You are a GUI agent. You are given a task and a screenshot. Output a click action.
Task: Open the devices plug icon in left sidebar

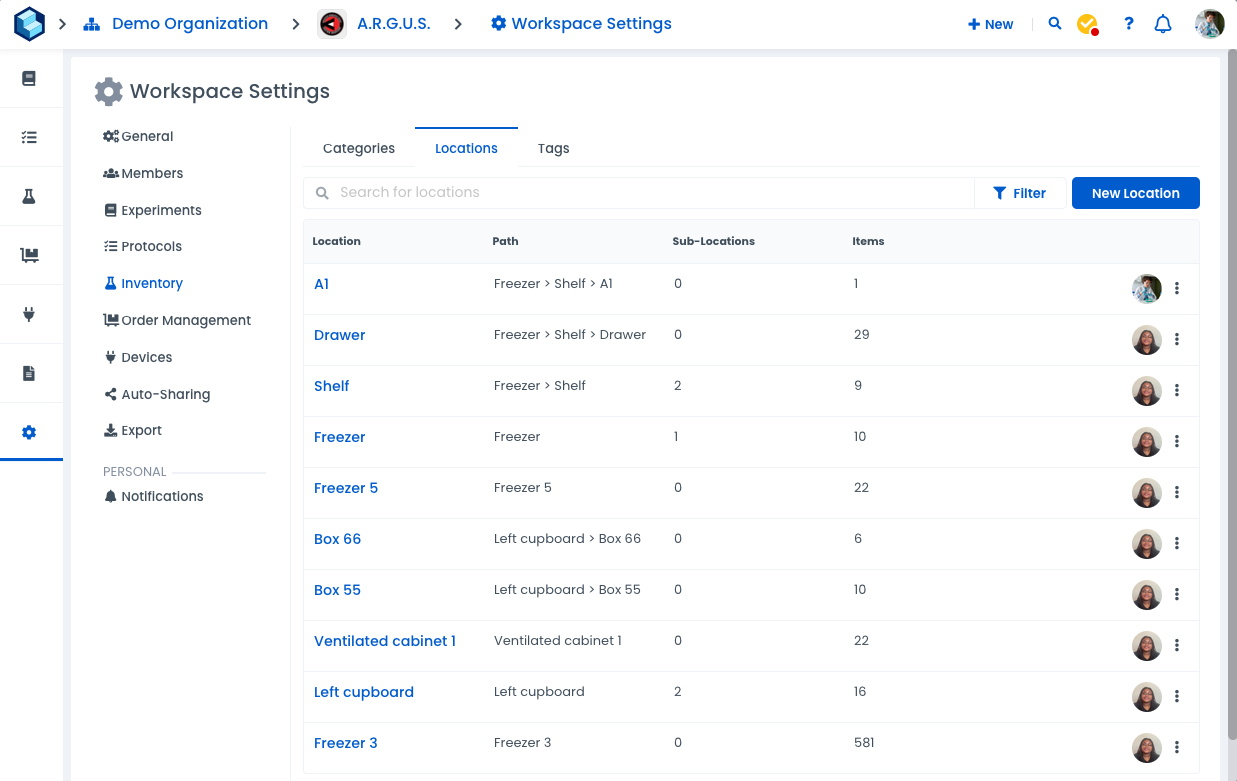[x=29, y=315]
